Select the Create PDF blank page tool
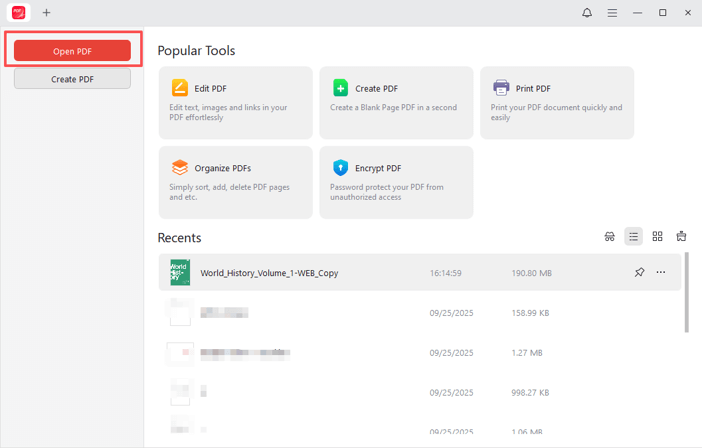The height and width of the screenshot is (448, 702). pos(396,103)
